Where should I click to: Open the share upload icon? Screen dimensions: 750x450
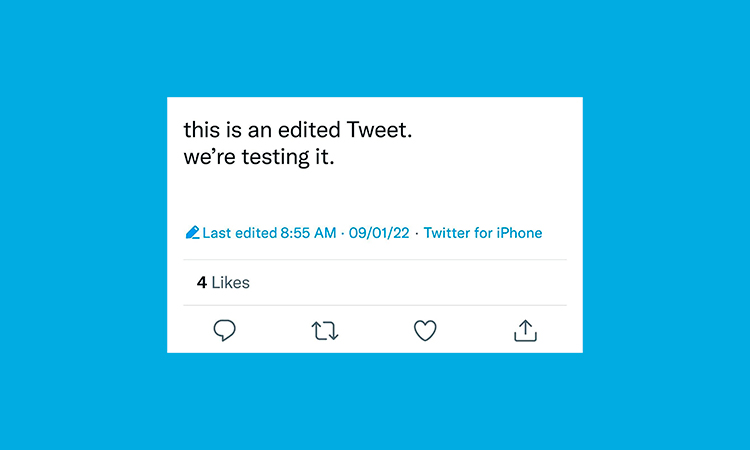coord(526,330)
